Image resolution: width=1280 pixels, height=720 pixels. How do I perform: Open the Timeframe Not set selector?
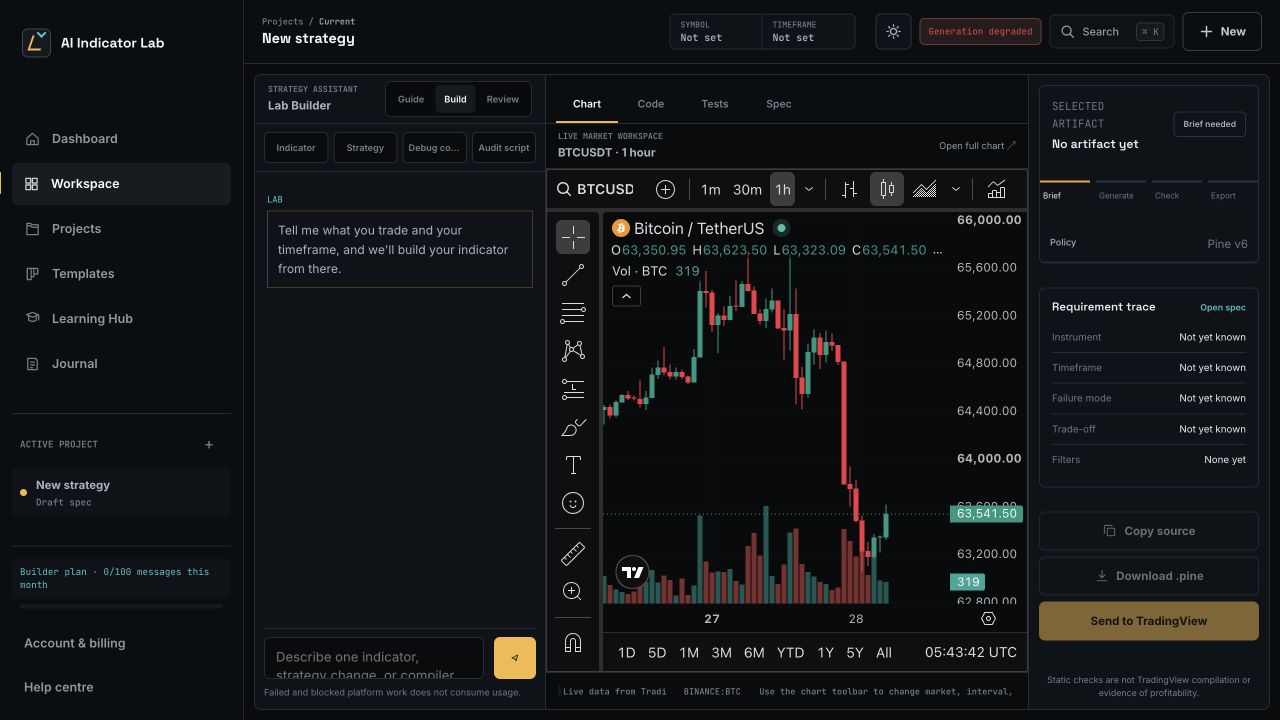808,31
